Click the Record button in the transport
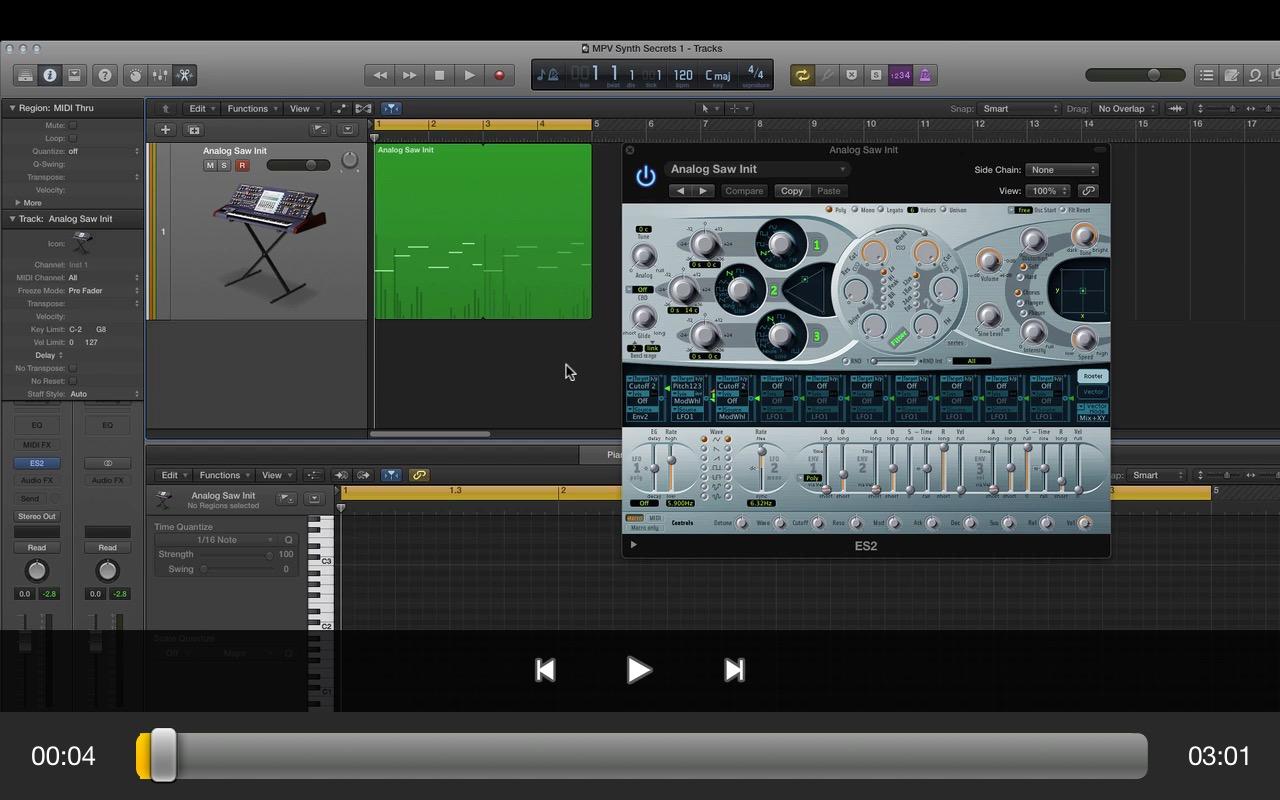 click(x=499, y=75)
